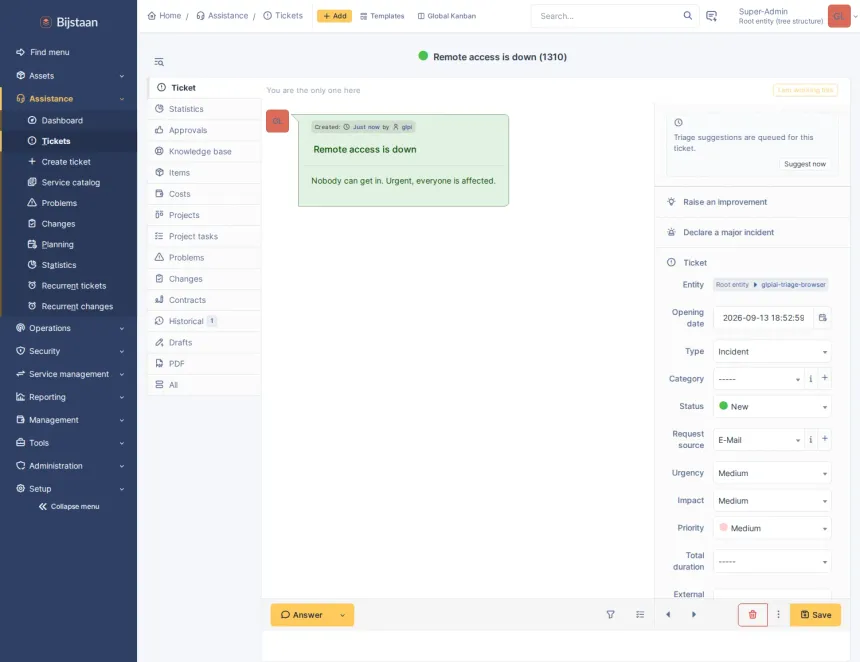Expand the Assets sidebar section
Viewport: 860px width, 662px height.
click(69, 76)
